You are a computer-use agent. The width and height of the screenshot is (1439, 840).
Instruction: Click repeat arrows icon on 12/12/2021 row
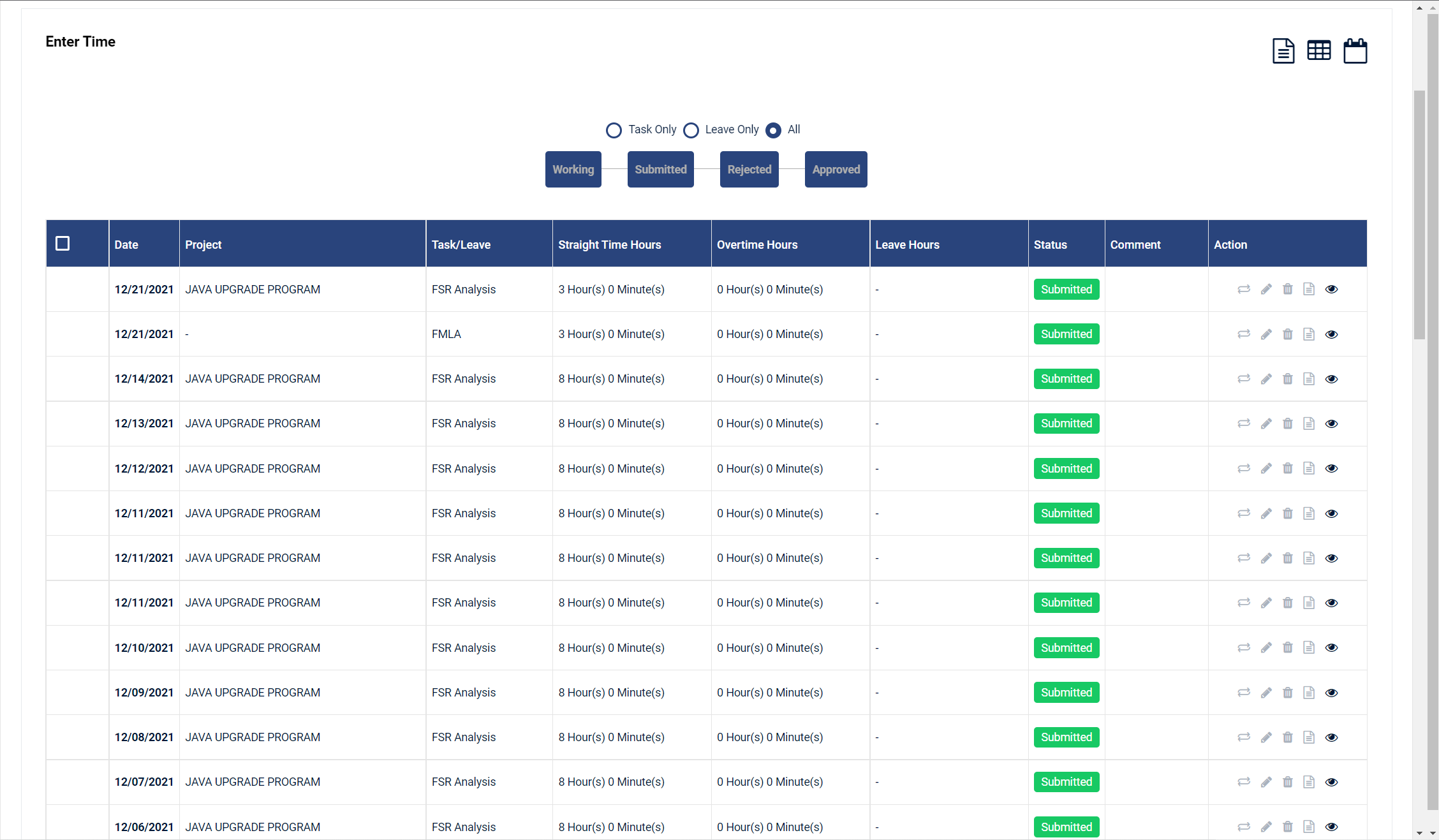1244,468
